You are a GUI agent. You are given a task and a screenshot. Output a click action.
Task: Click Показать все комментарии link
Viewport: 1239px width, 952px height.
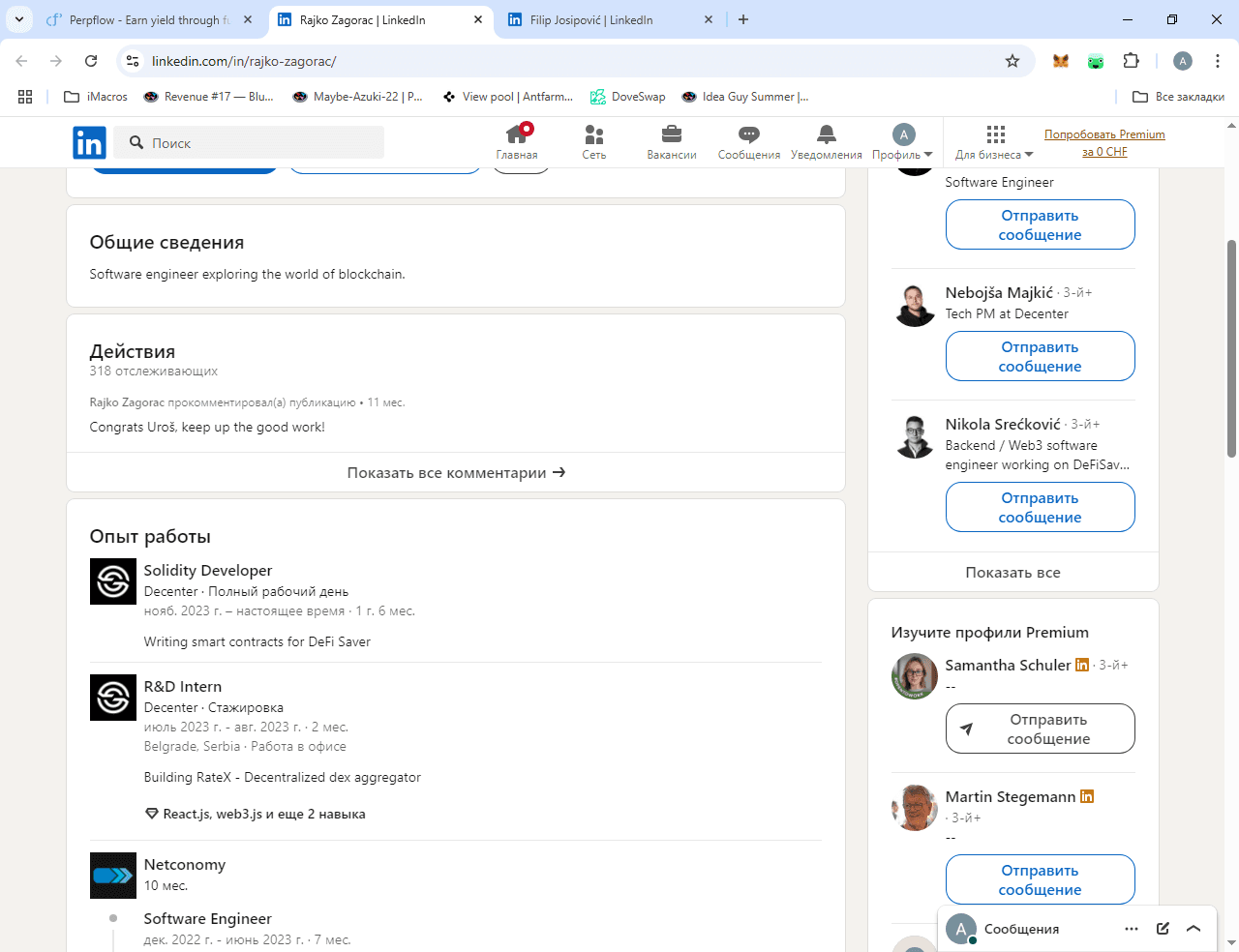(x=456, y=473)
